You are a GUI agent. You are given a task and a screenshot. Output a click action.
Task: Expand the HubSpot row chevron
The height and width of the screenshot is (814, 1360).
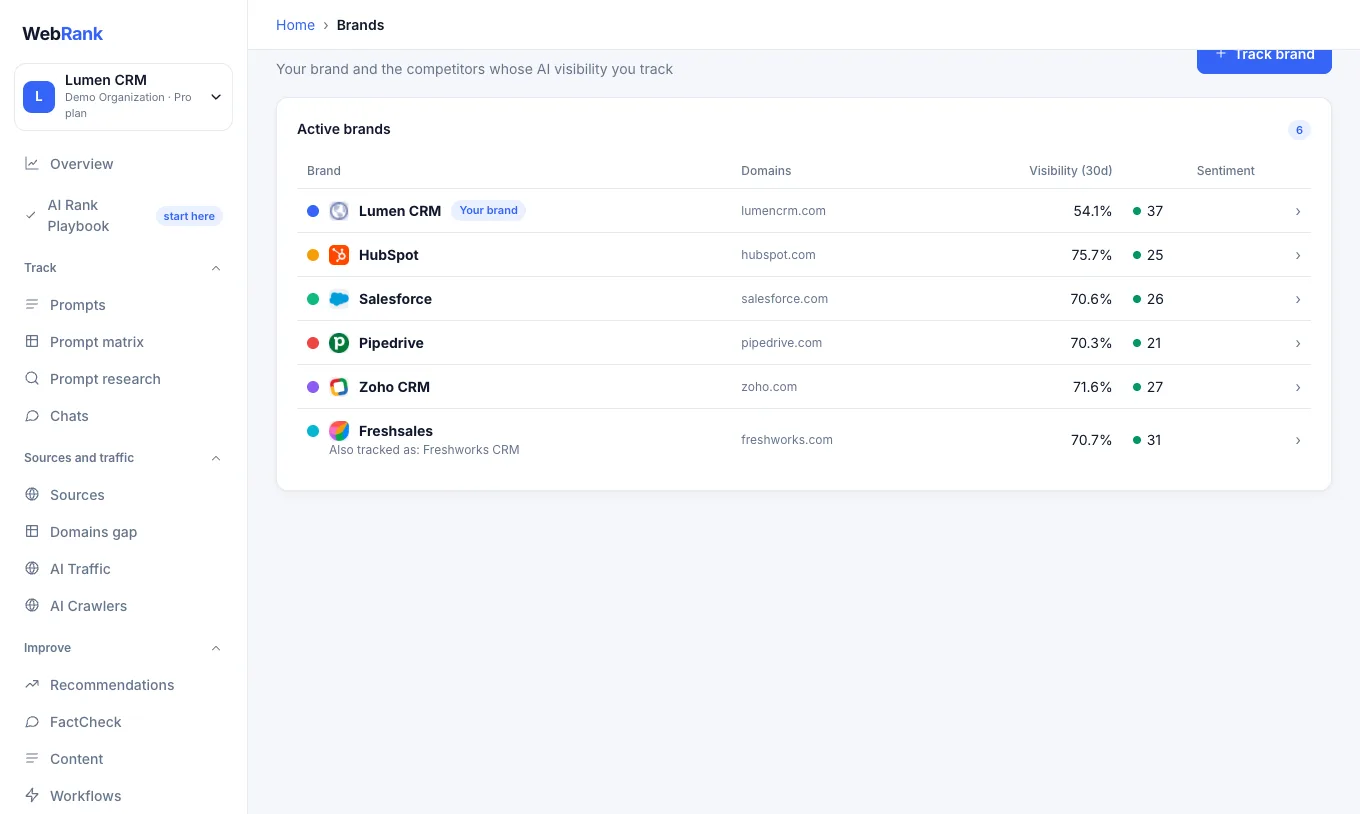1298,255
